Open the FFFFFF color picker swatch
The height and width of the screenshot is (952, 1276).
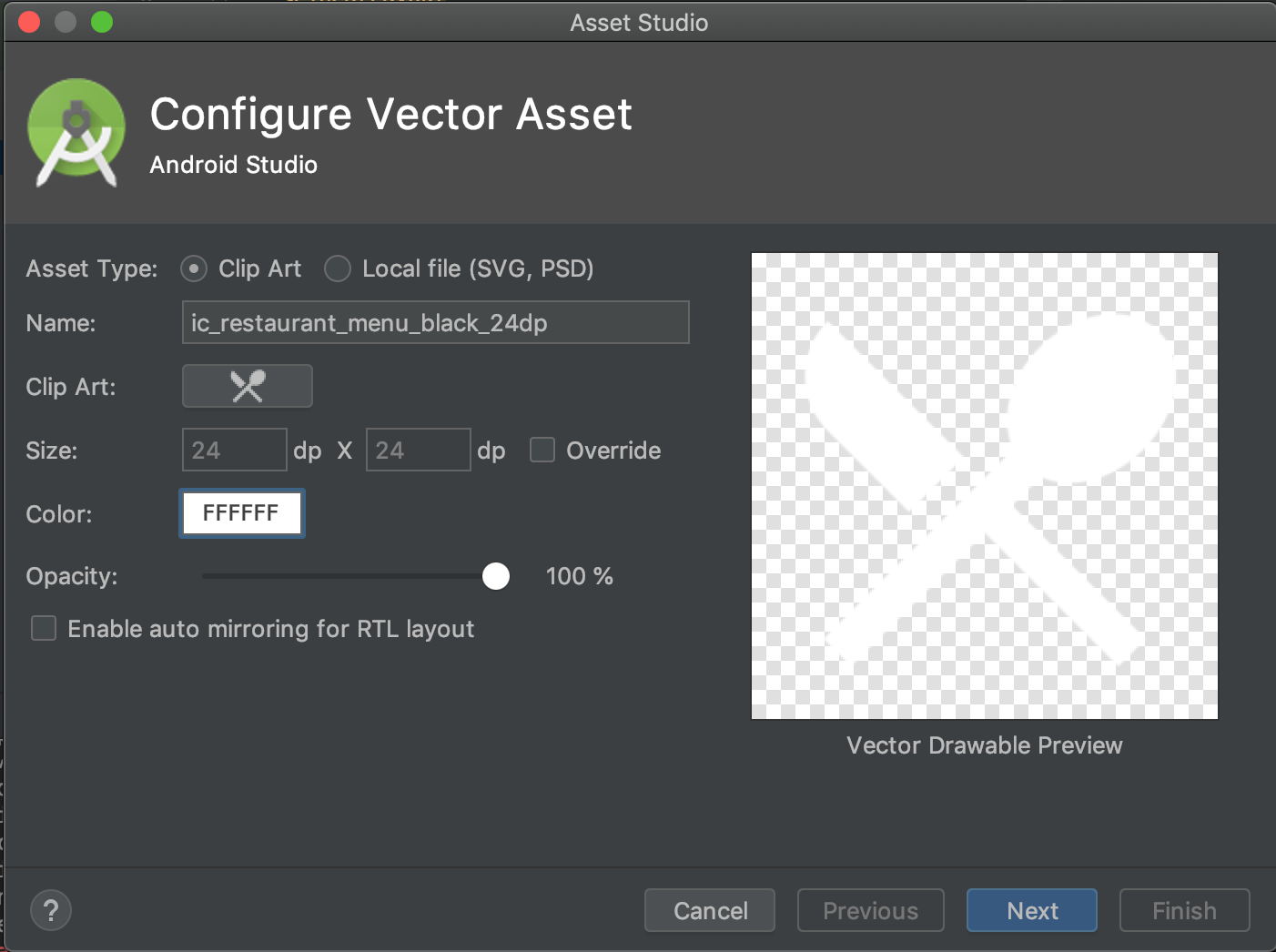pyautogui.click(x=241, y=513)
